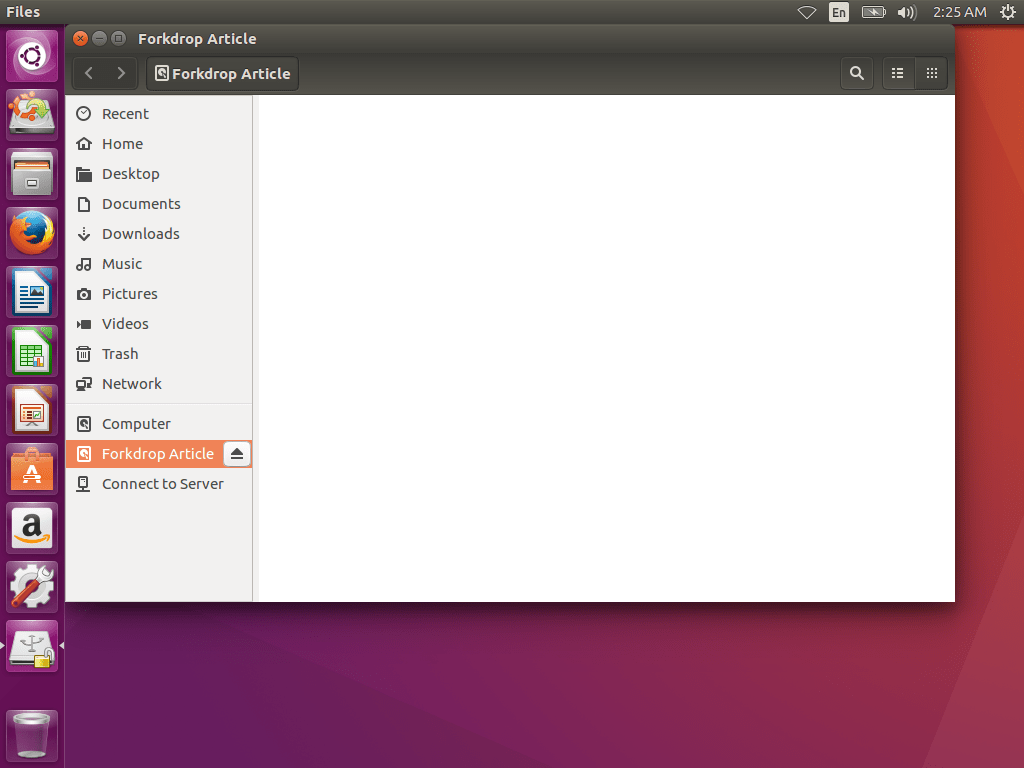The width and height of the screenshot is (1024, 768).
Task: Open the Music folder
Action: (159, 264)
